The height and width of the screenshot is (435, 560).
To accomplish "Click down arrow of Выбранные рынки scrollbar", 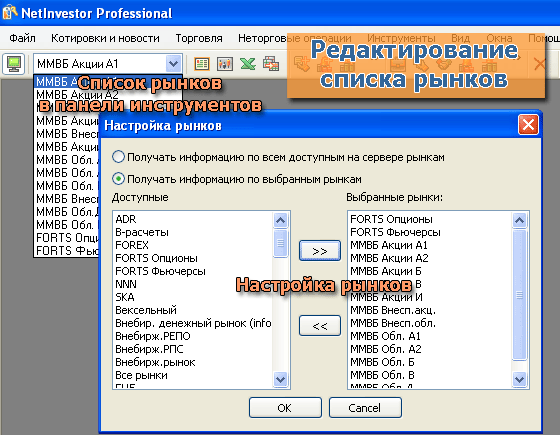I will 519,379.
